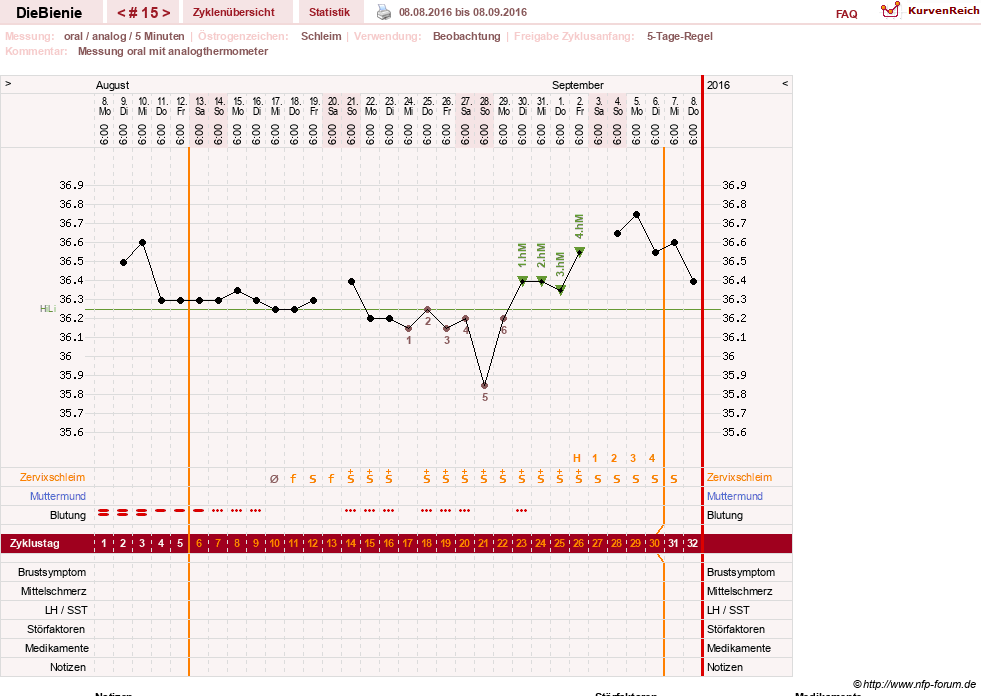Click the left Medikamente row label
This screenshot has height=696, width=981.
(57, 648)
